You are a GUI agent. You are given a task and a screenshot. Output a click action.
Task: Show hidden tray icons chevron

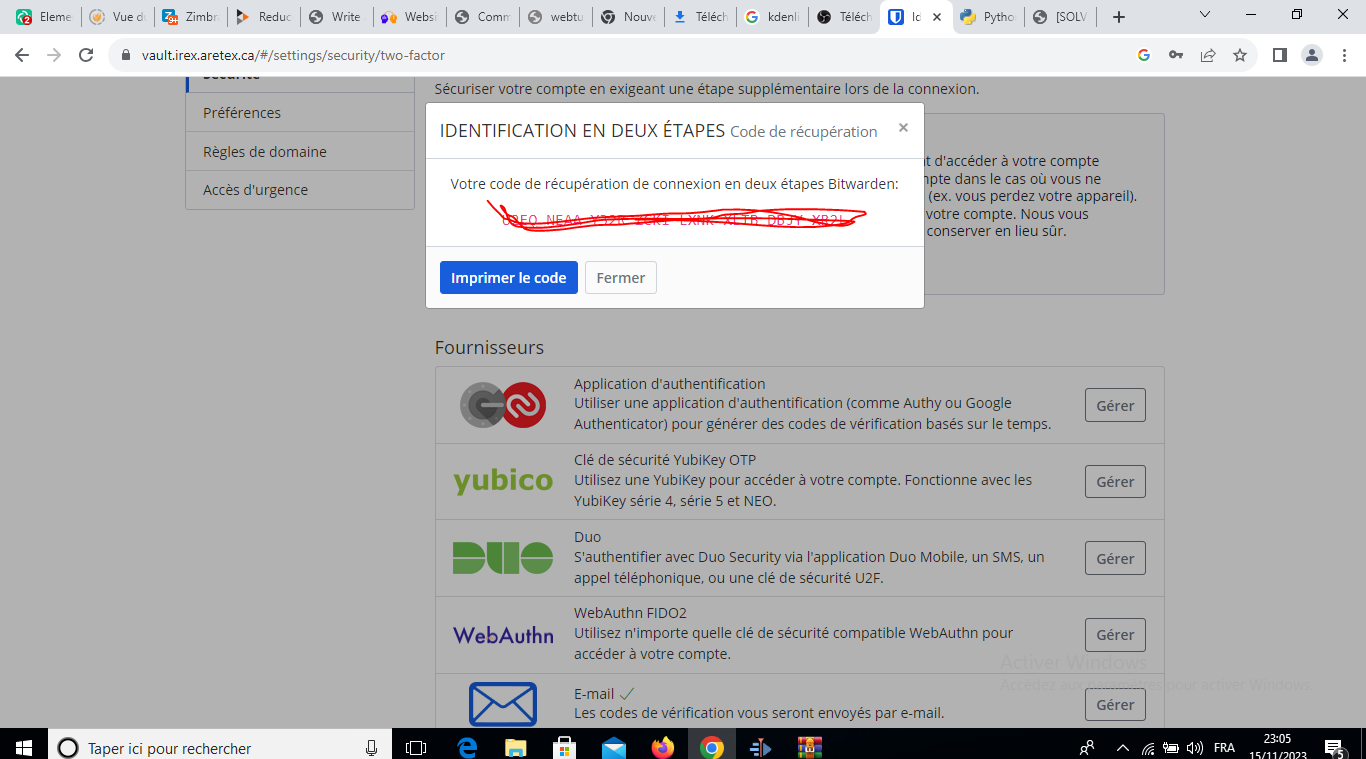pyautogui.click(x=1122, y=747)
